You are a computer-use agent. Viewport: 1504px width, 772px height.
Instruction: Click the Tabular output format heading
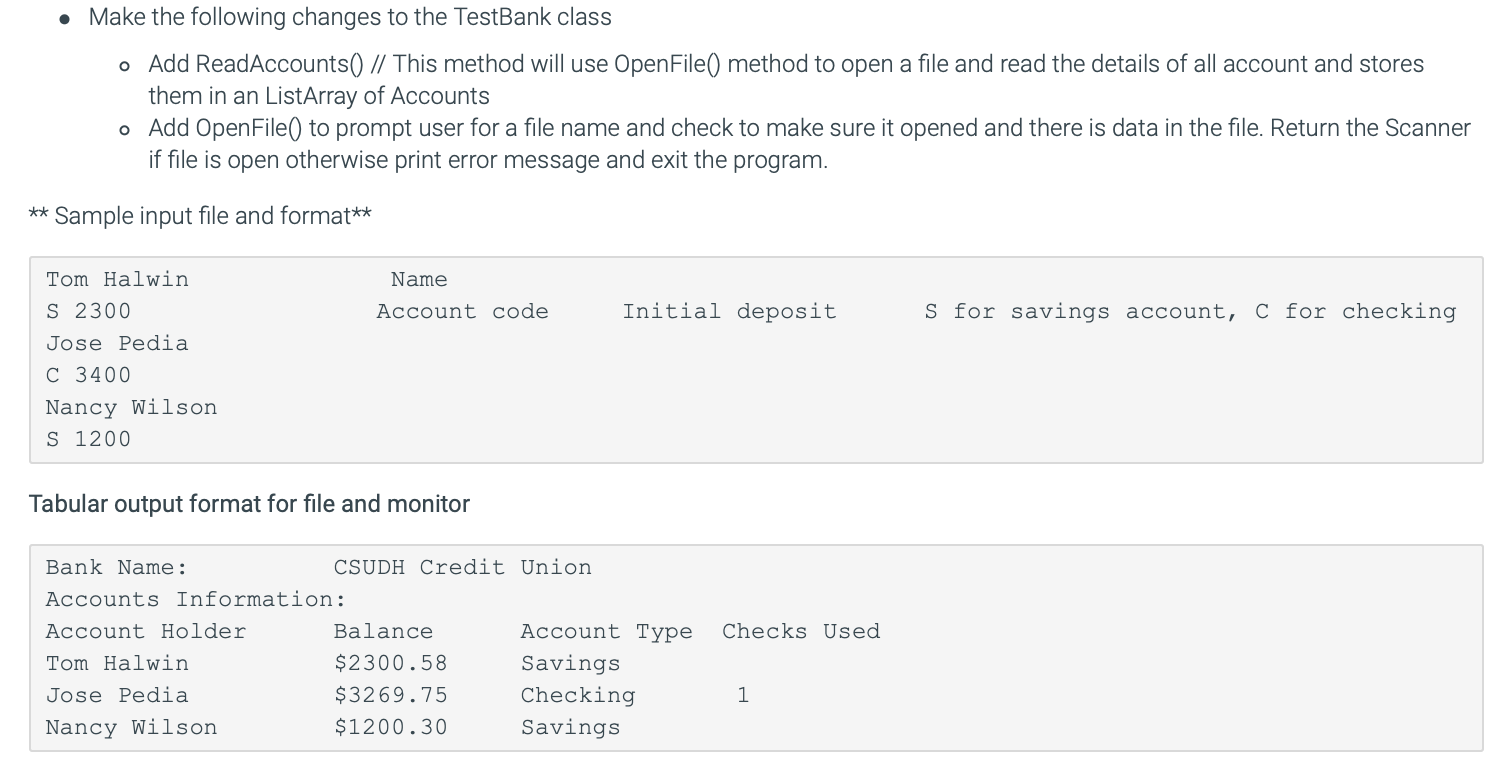coord(249,503)
